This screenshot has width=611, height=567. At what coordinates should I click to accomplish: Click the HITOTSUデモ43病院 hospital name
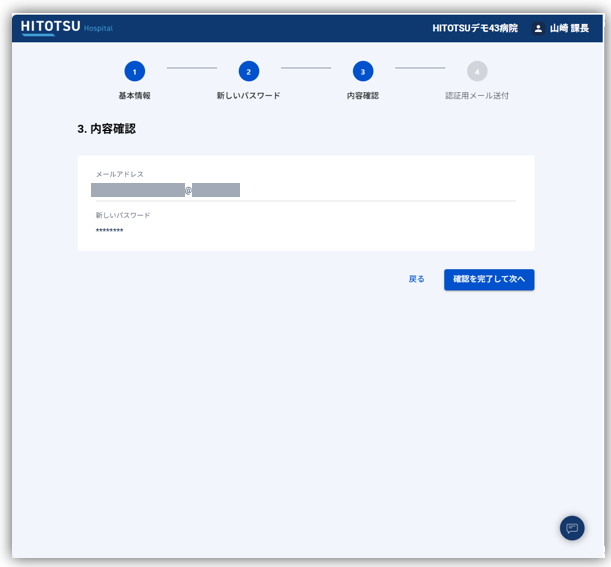475,29
